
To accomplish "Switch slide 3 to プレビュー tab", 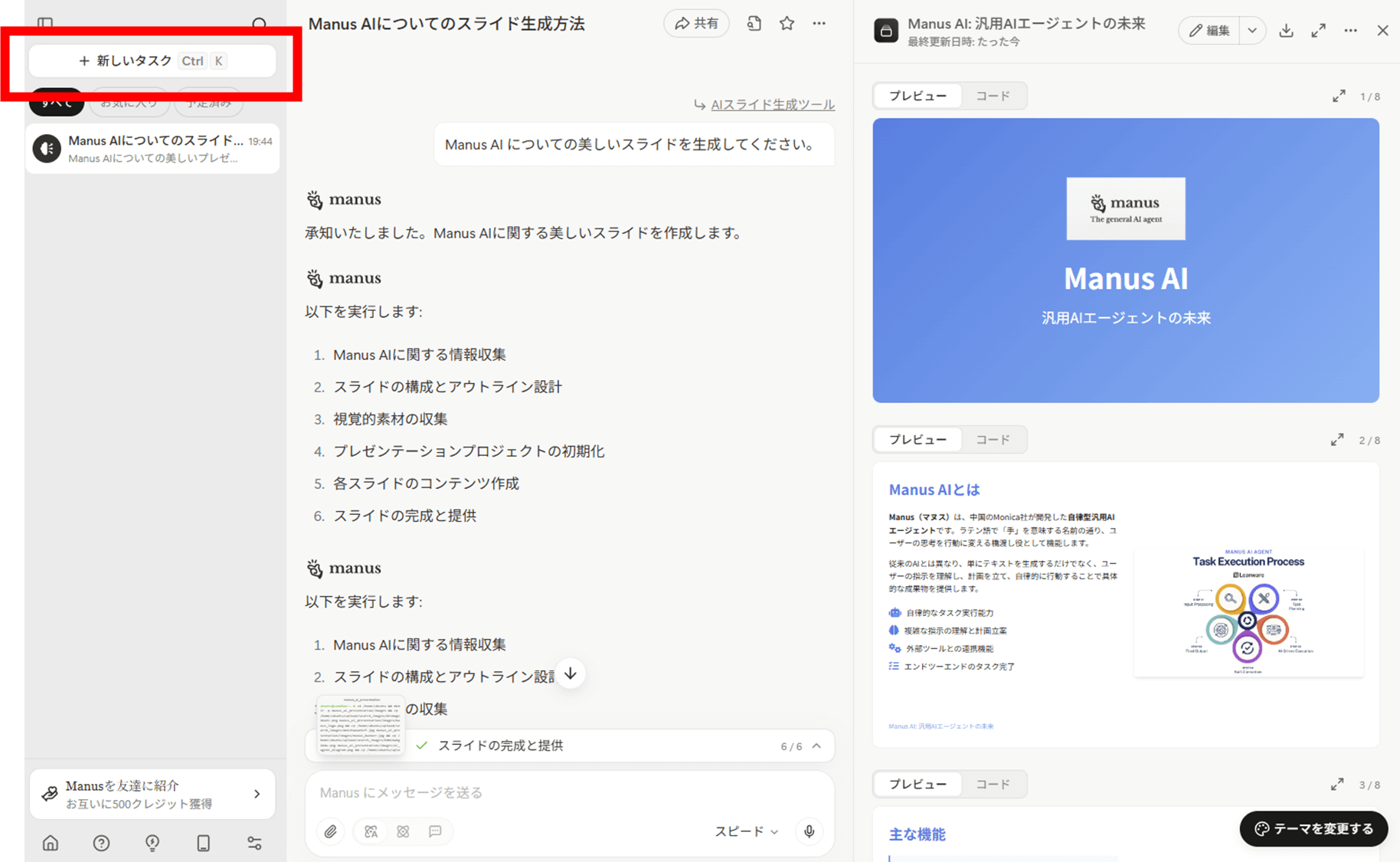I will [918, 785].
